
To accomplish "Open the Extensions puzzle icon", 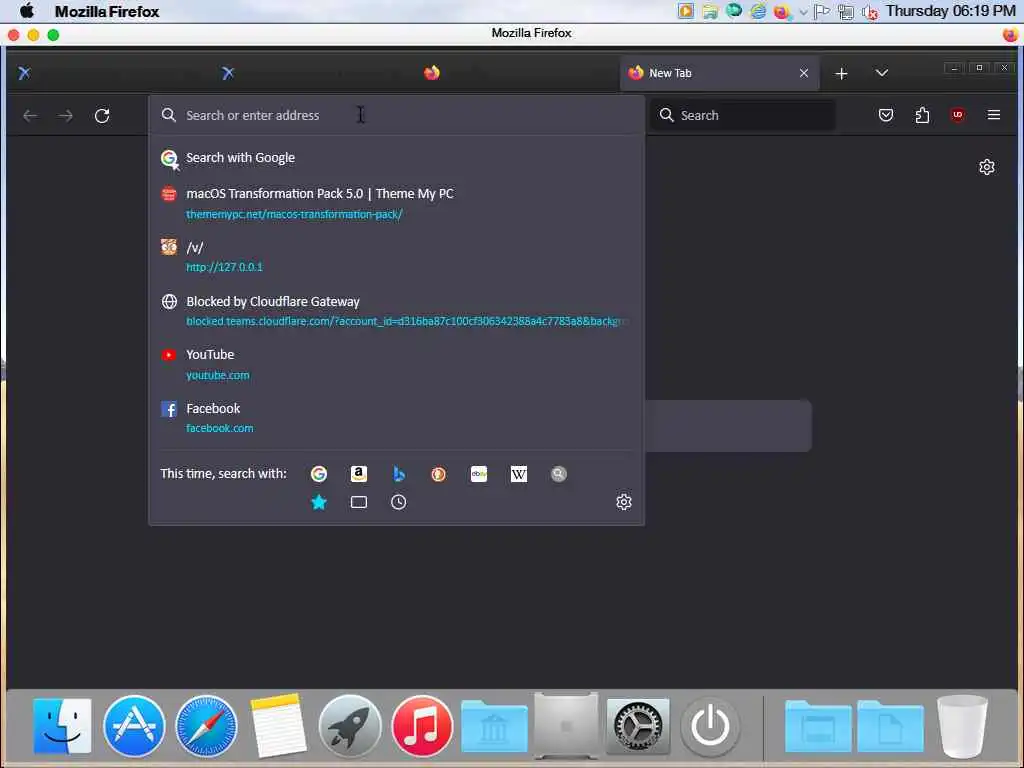I will 921,115.
